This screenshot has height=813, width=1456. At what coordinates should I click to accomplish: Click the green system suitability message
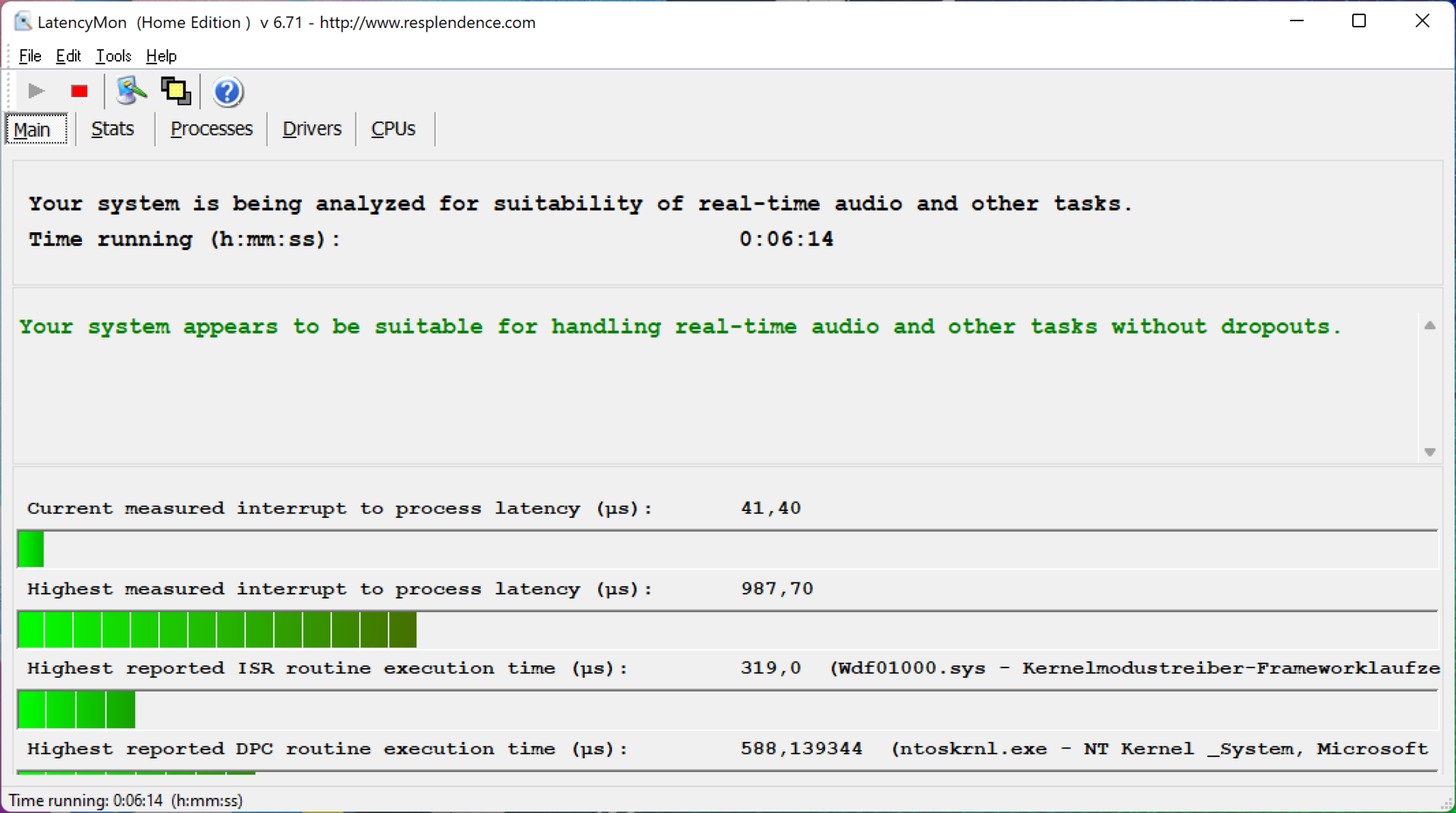[x=680, y=327]
